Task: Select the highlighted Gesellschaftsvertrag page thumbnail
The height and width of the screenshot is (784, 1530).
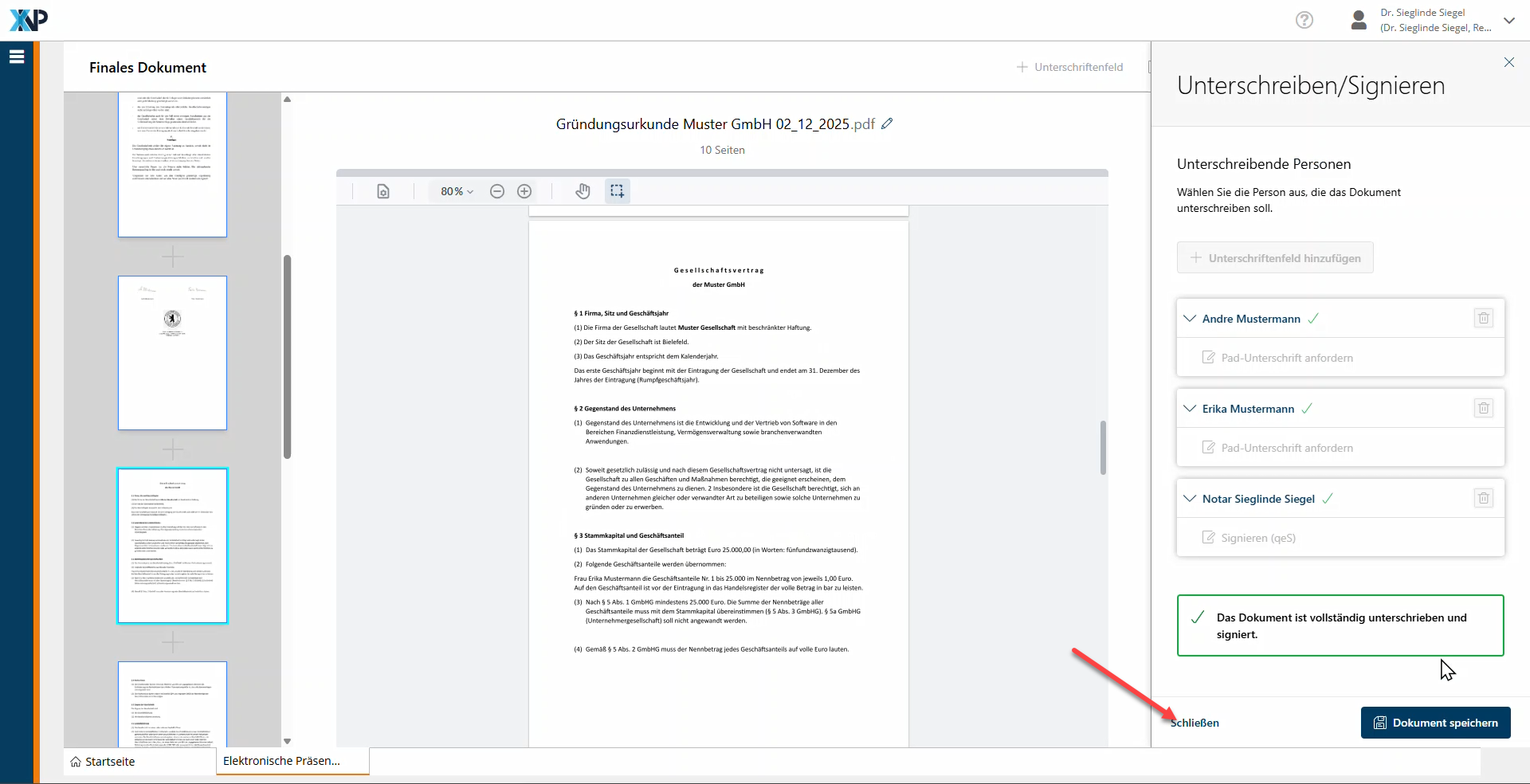Action: pyautogui.click(x=173, y=546)
